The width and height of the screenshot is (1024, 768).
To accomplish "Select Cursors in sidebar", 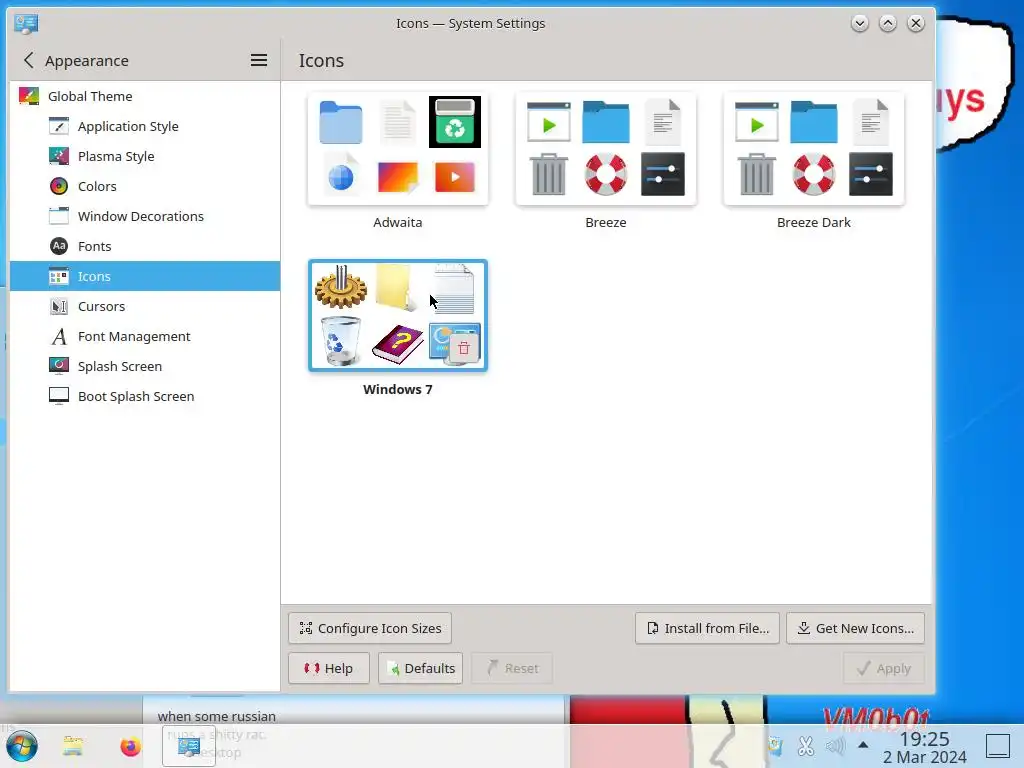I will point(144,306).
